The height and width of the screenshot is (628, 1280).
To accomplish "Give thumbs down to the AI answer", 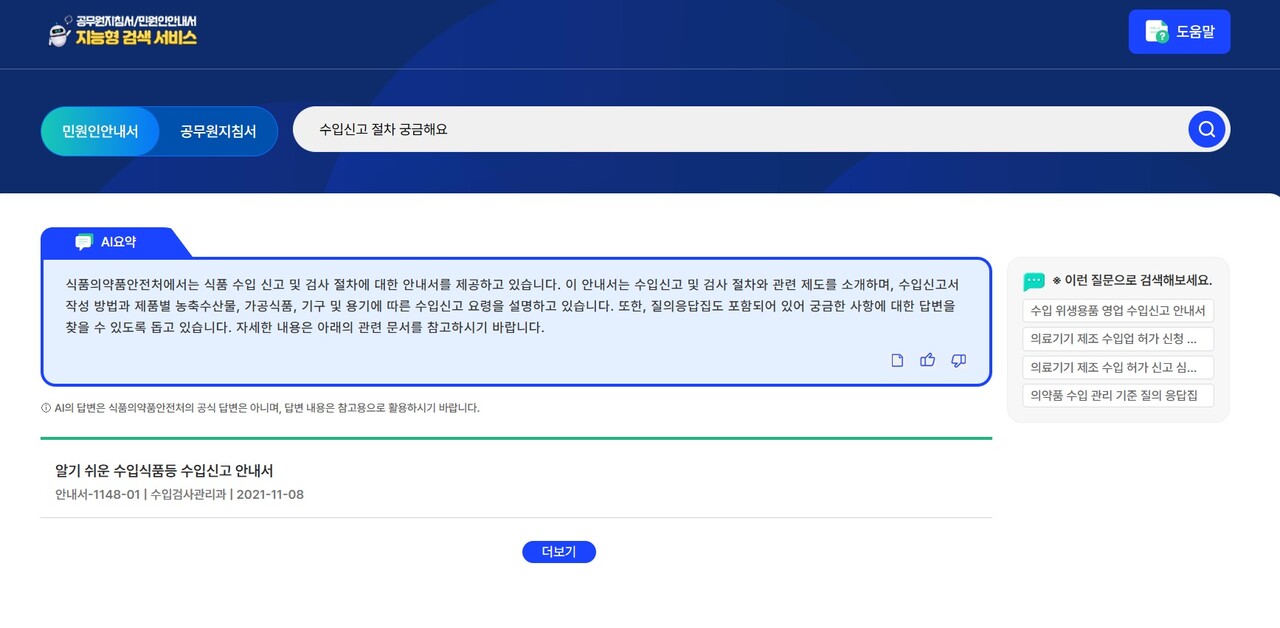I will click(958, 360).
